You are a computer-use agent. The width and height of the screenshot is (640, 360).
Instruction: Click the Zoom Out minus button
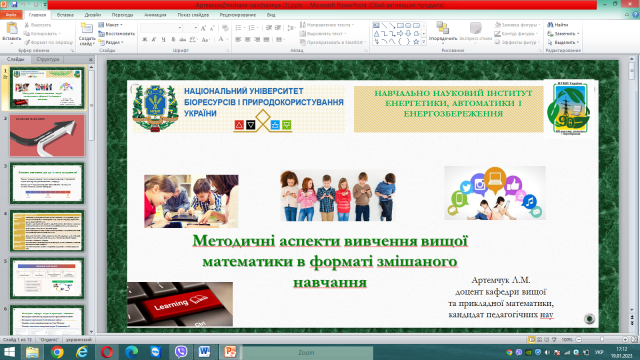pyautogui.click(x=578, y=340)
